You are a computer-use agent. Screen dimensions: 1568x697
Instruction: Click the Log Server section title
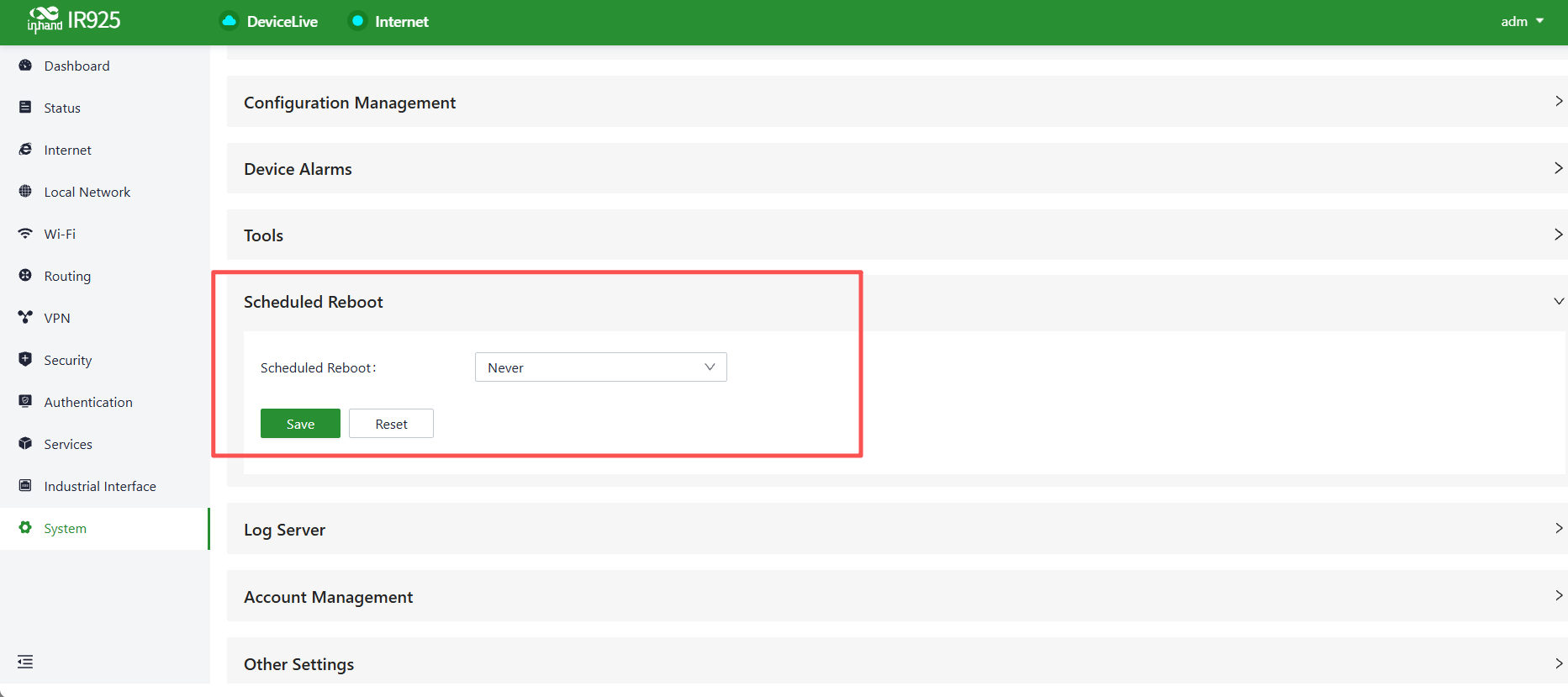pyautogui.click(x=284, y=531)
